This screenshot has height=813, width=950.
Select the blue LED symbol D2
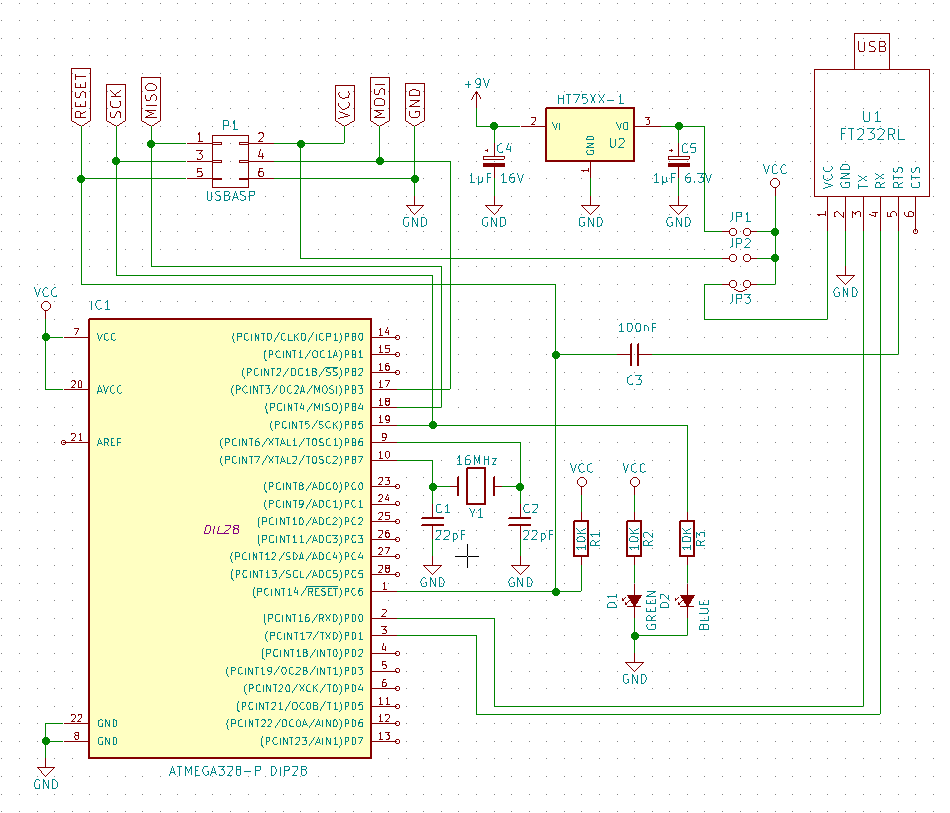point(687,603)
